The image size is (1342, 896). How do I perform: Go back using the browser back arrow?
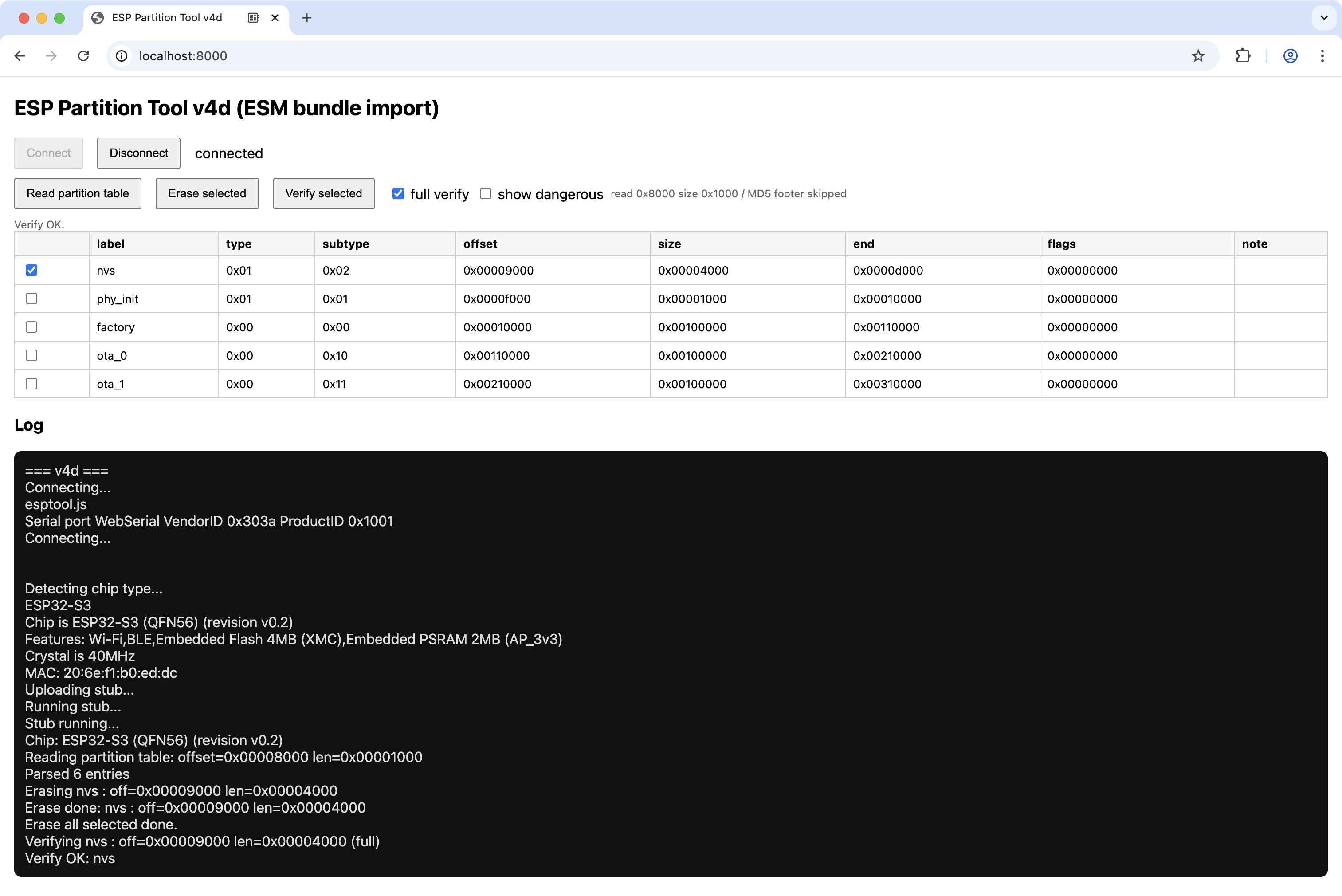(20, 55)
